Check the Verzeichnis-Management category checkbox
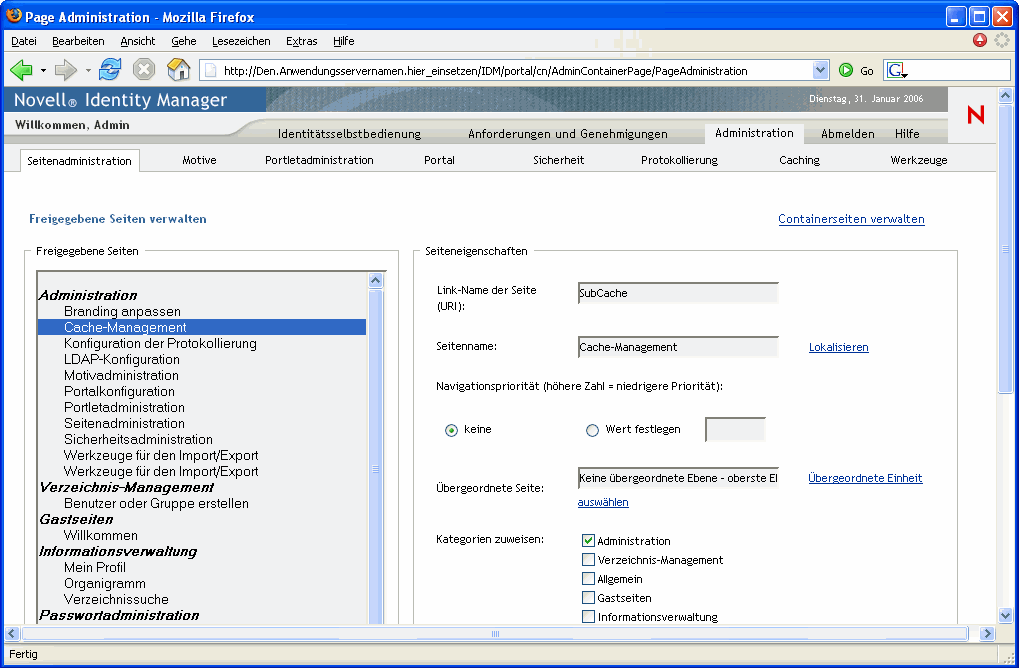This screenshot has height=668, width=1019. [589, 560]
